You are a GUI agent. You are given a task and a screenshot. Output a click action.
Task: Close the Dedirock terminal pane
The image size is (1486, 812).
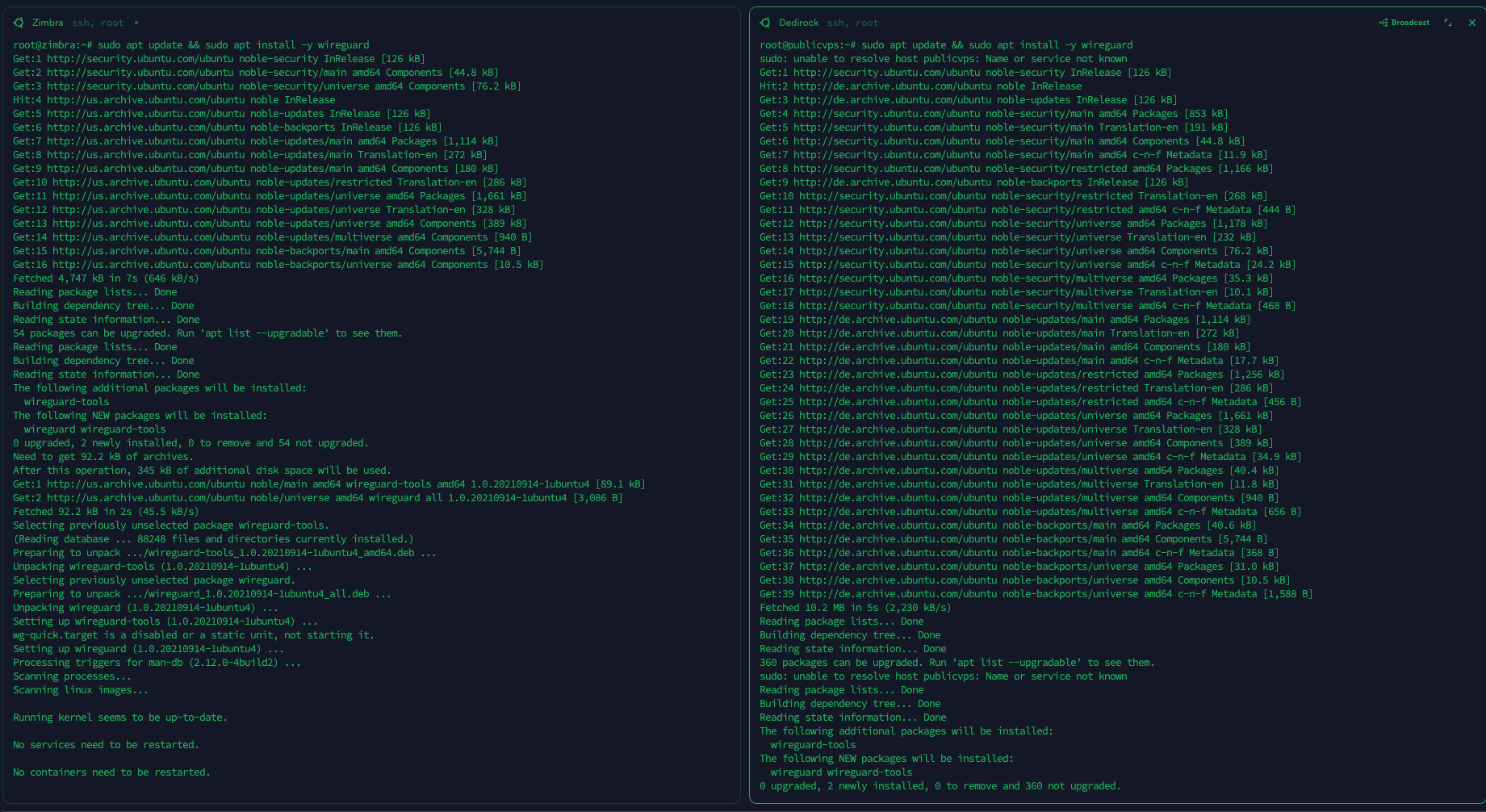1471,23
